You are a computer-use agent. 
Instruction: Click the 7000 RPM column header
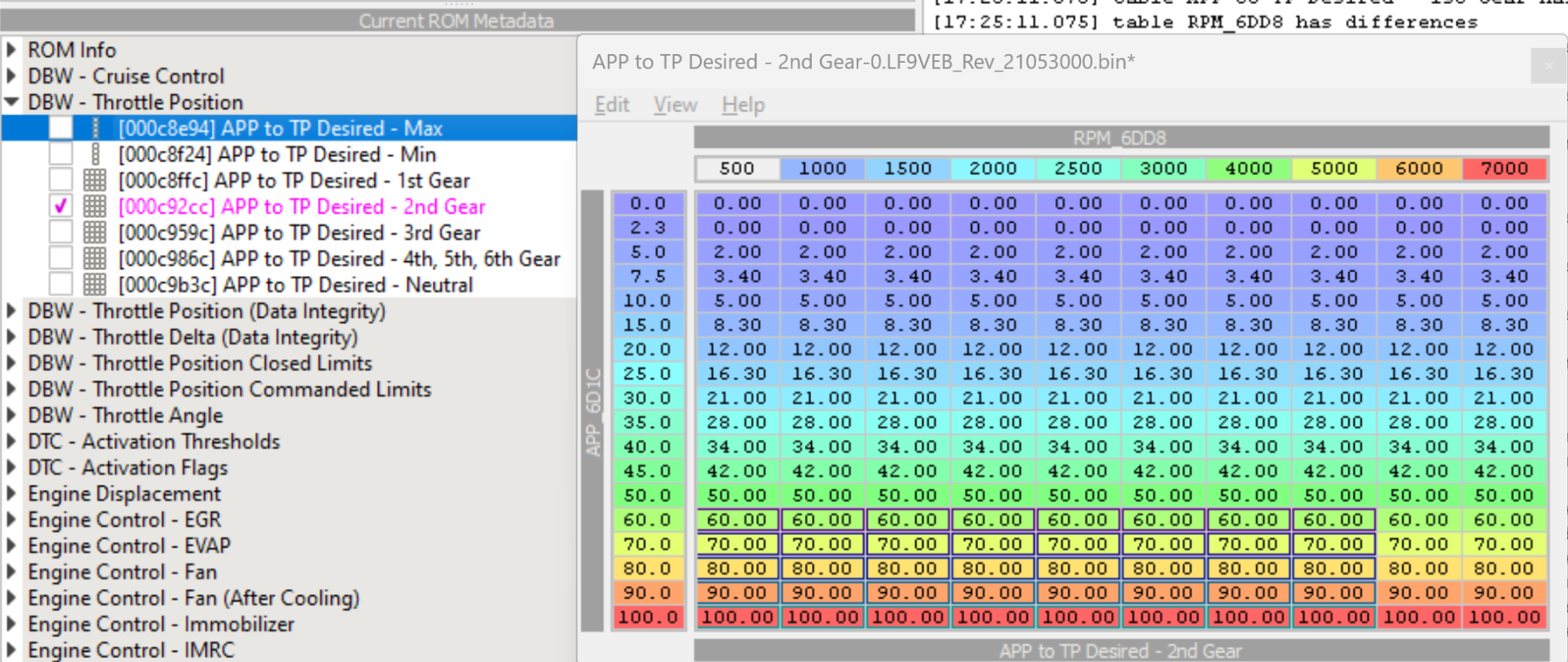(x=1504, y=169)
